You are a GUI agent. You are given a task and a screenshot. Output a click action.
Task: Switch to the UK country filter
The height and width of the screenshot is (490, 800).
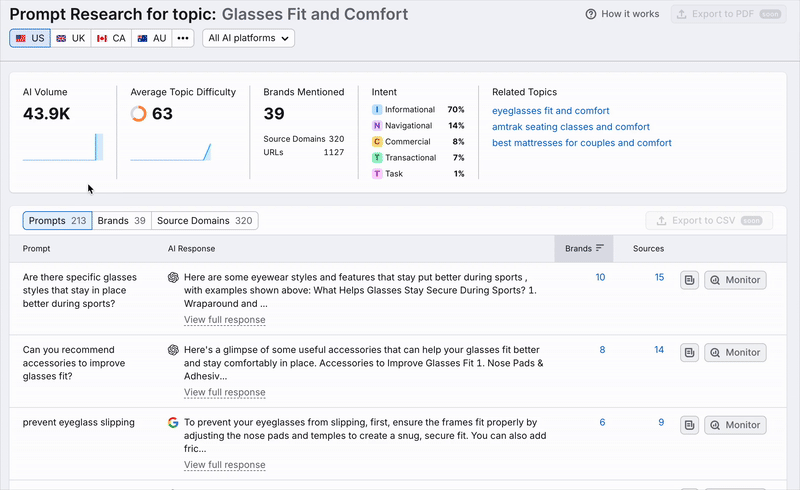click(x=70, y=38)
